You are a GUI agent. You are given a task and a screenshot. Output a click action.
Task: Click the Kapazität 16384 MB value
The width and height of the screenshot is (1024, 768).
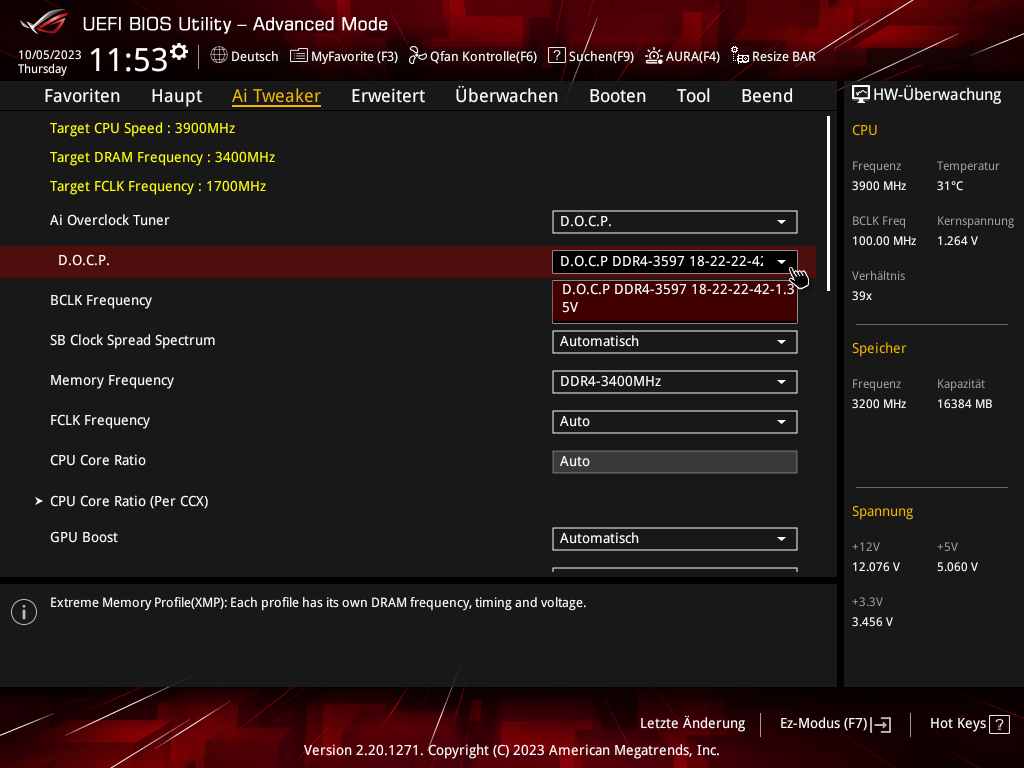tap(965, 404)
